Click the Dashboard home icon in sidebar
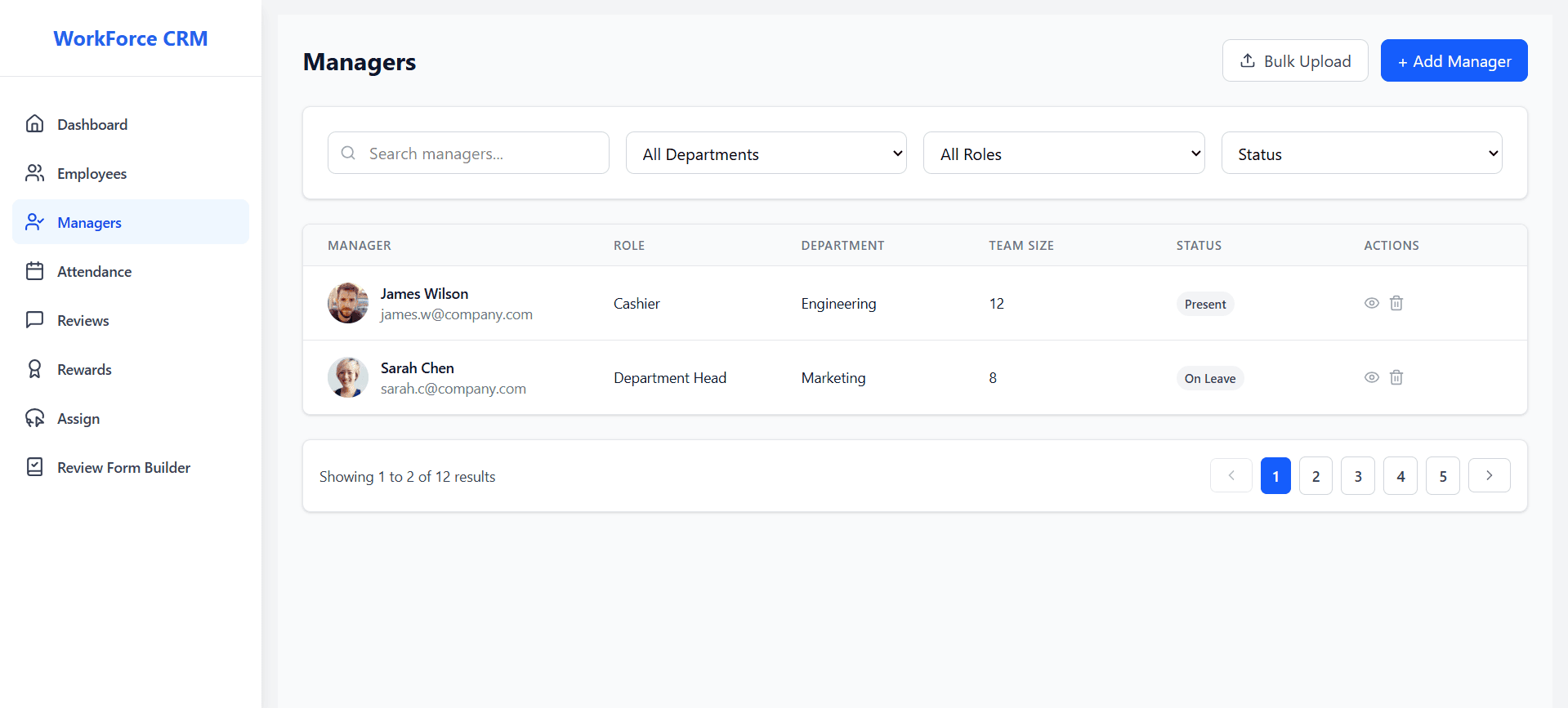This screenshot has width=1568, height=708. (x=34, y=124)
